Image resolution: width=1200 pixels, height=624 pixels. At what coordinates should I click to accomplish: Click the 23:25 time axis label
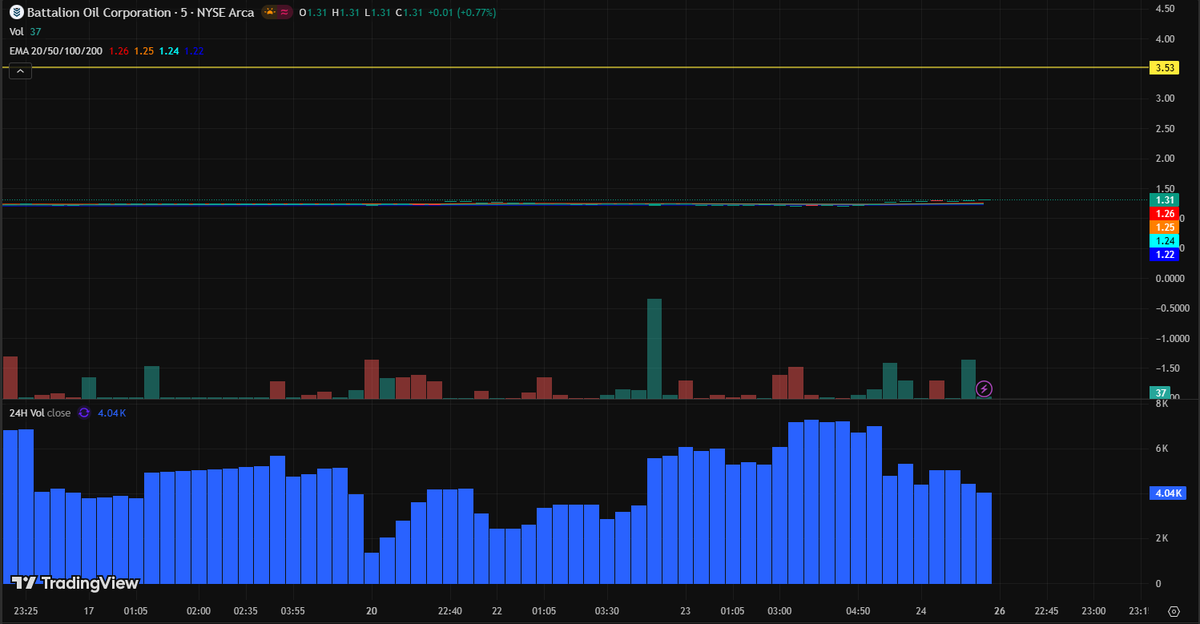26,610
